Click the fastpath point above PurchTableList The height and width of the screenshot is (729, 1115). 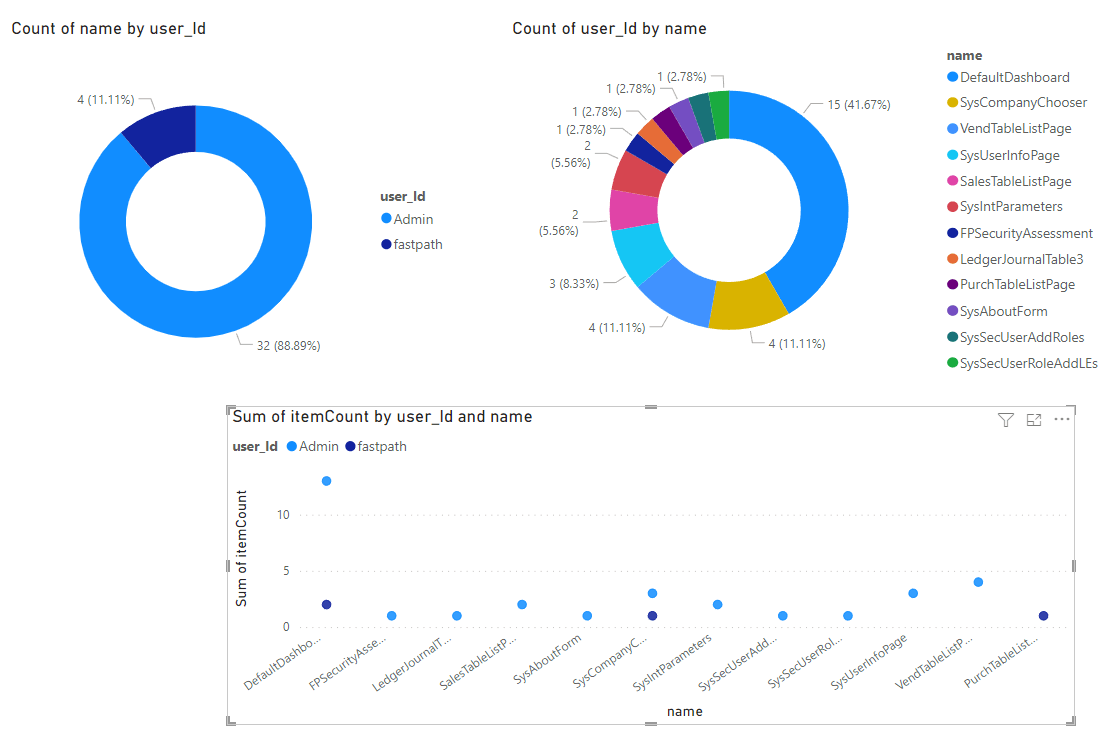(1043, 616)
